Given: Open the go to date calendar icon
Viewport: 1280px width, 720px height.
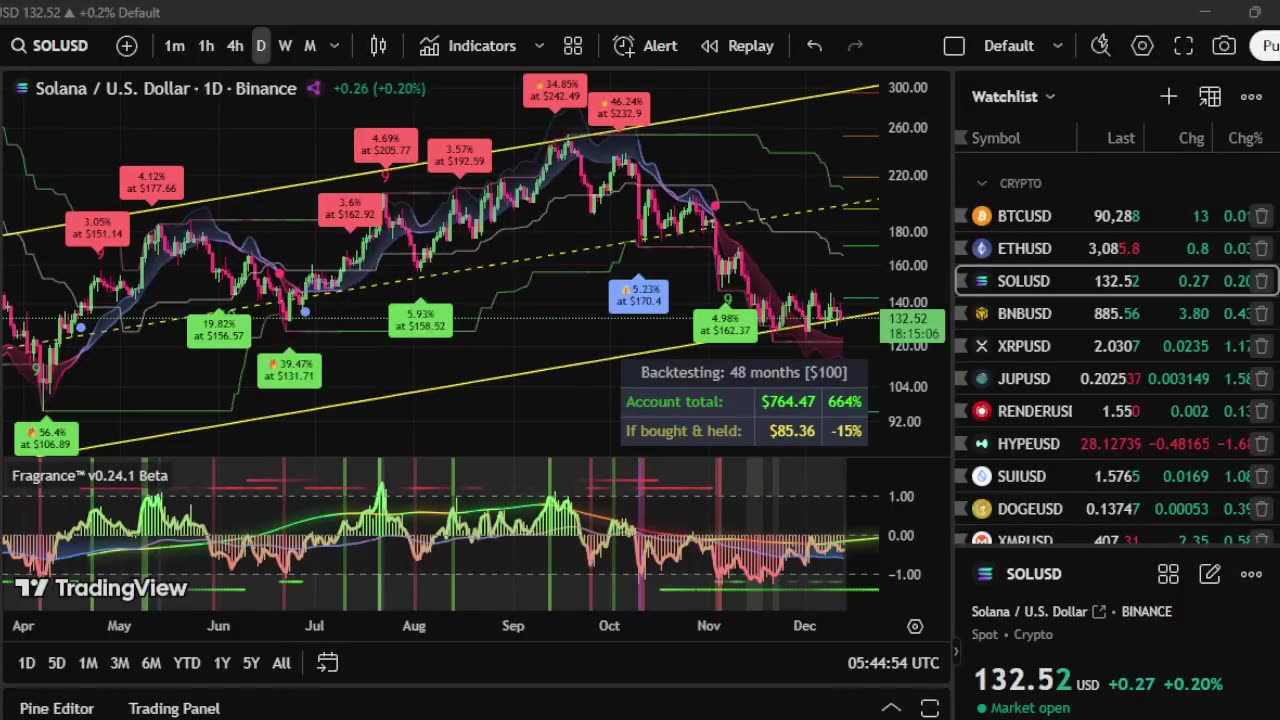Looking at the screenshot, I should click(x=327, y=663).
